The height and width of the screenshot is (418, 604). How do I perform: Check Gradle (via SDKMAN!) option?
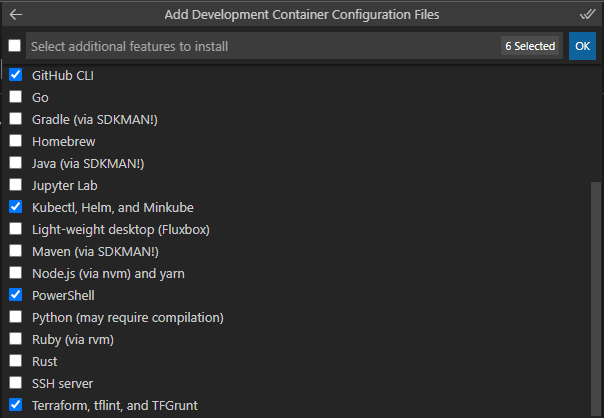tap(15, 119)
